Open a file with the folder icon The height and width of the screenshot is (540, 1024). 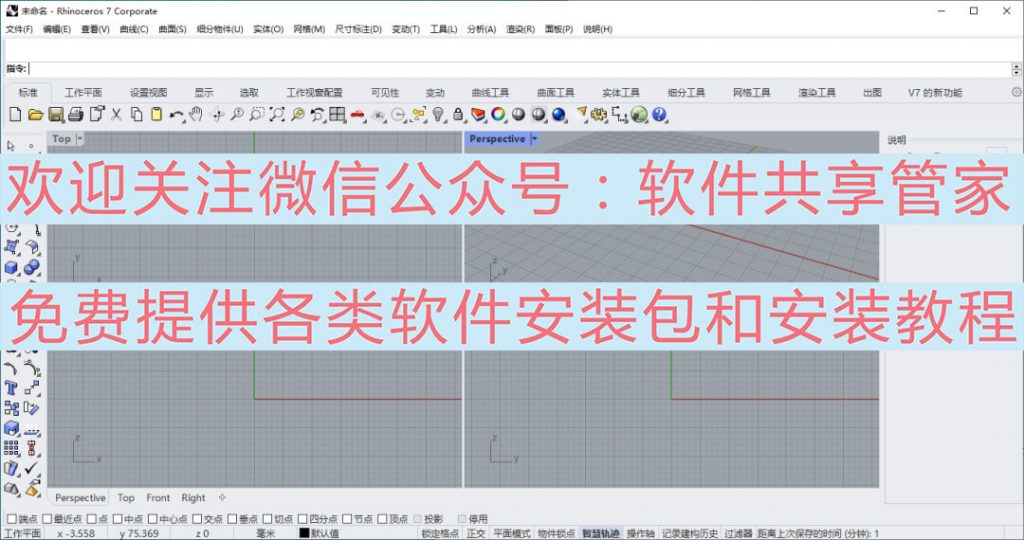(x=35, y=115)
